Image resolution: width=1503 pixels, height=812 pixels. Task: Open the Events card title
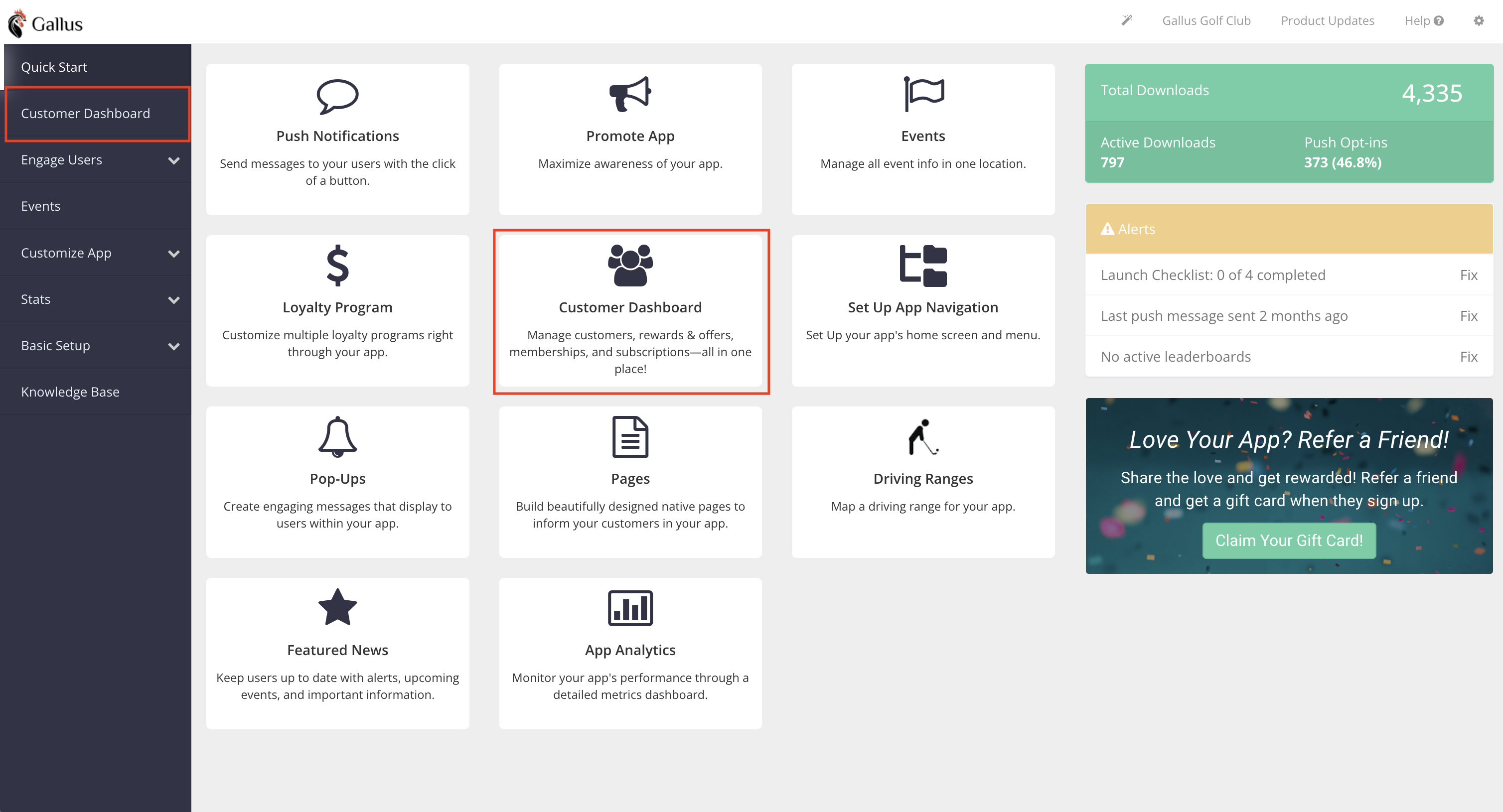tap(923, 136)
